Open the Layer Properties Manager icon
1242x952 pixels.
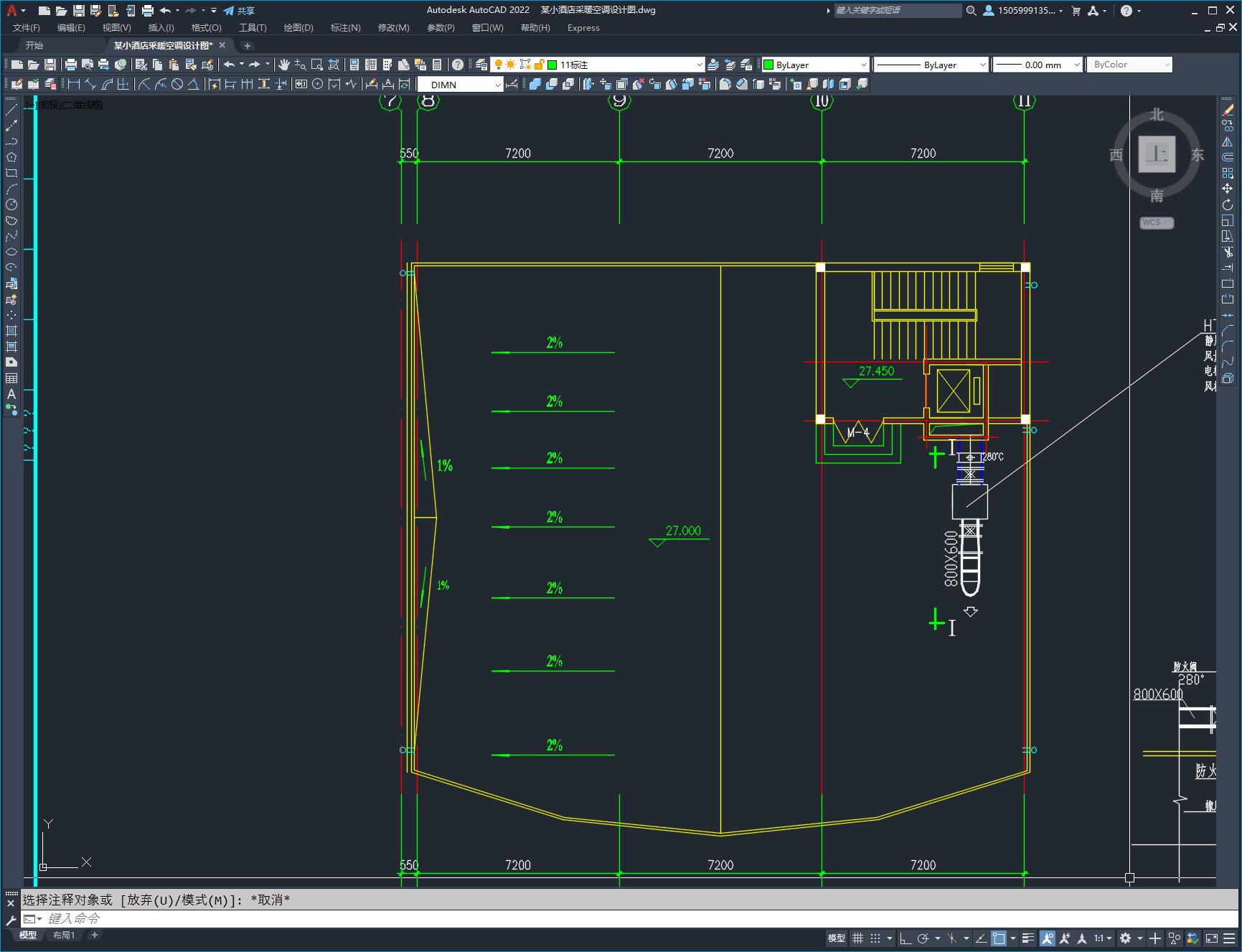[481, 65]
